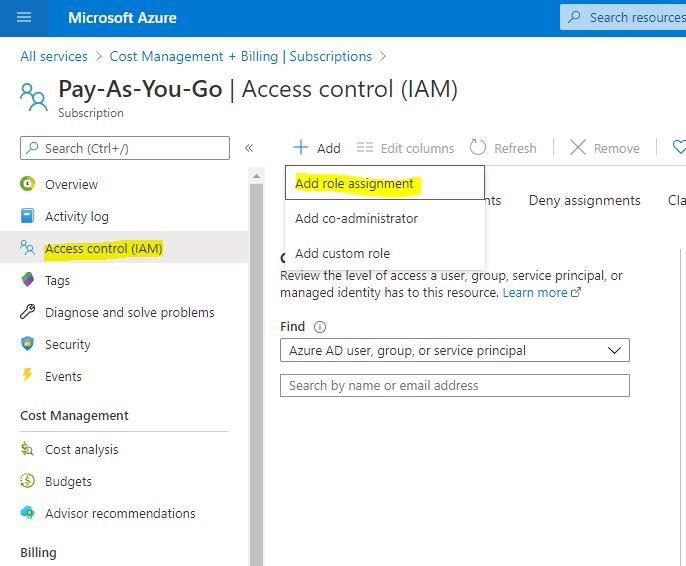Choose Add role assignment menu entry
The image size is (686, 566).
click(x=385, y=183)
